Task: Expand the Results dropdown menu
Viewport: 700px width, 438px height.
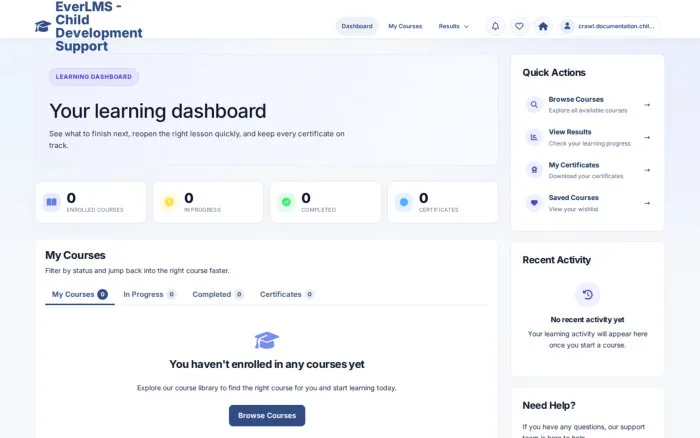Action: 454,26
